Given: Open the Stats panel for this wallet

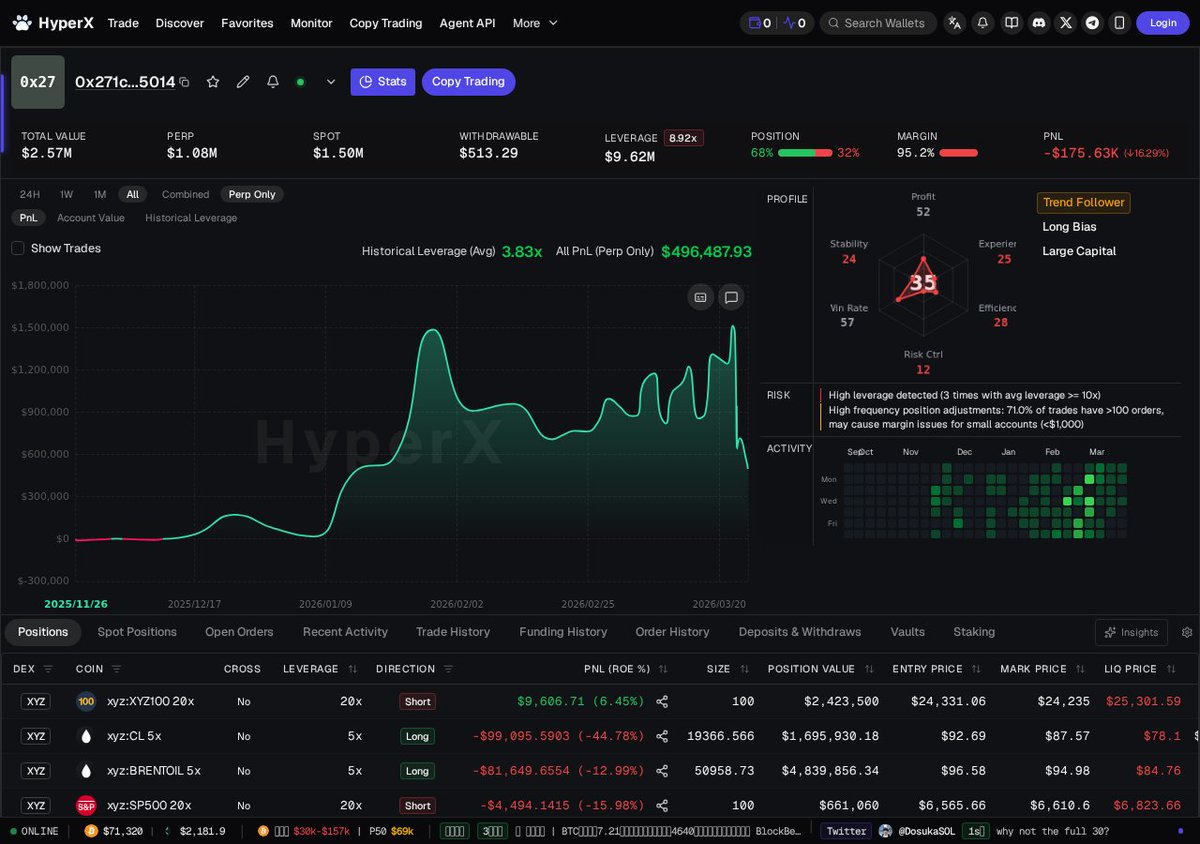Looking at the screenshot, I should pos(382,82).
